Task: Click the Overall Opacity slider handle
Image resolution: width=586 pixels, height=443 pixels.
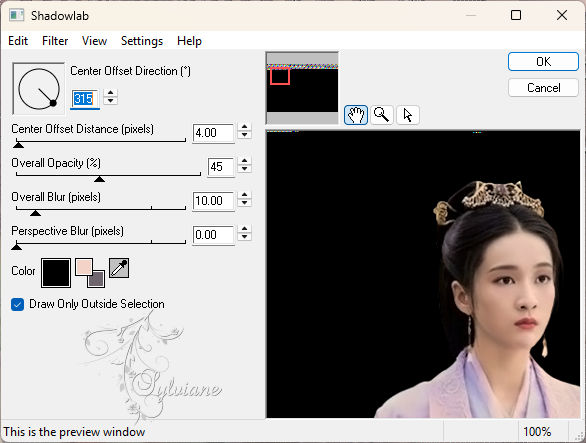Action: click(x=99, y=179)
